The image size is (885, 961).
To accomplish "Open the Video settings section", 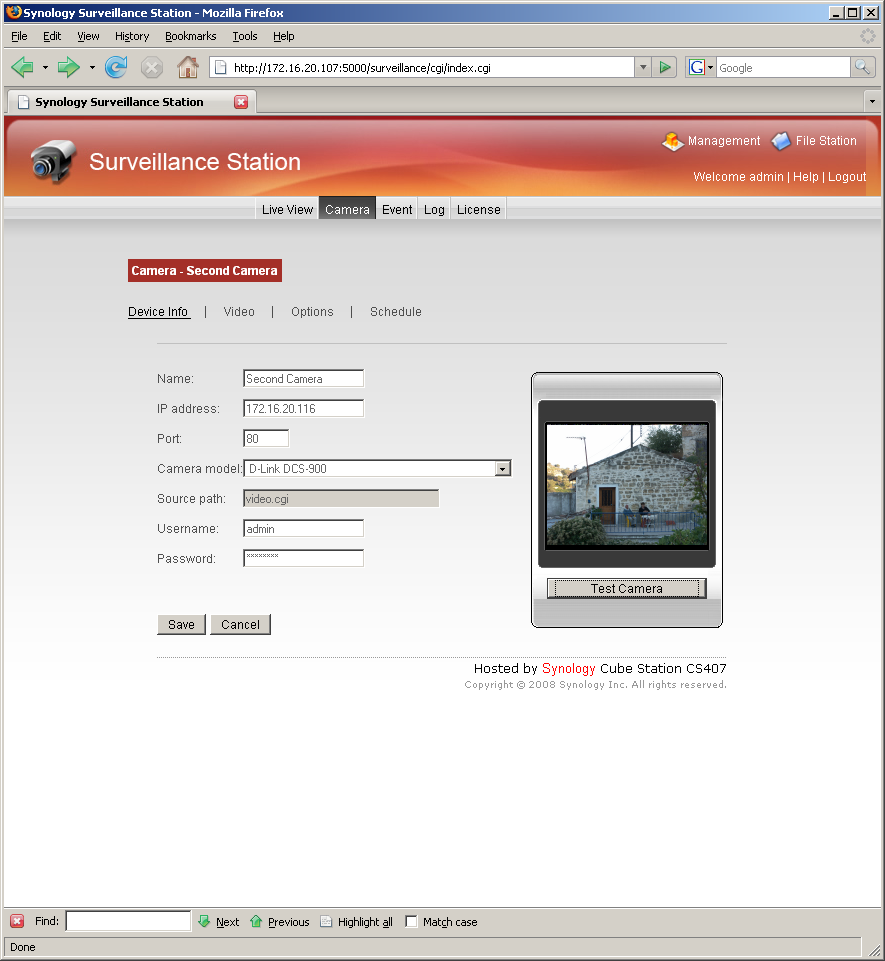I will 239,311.
